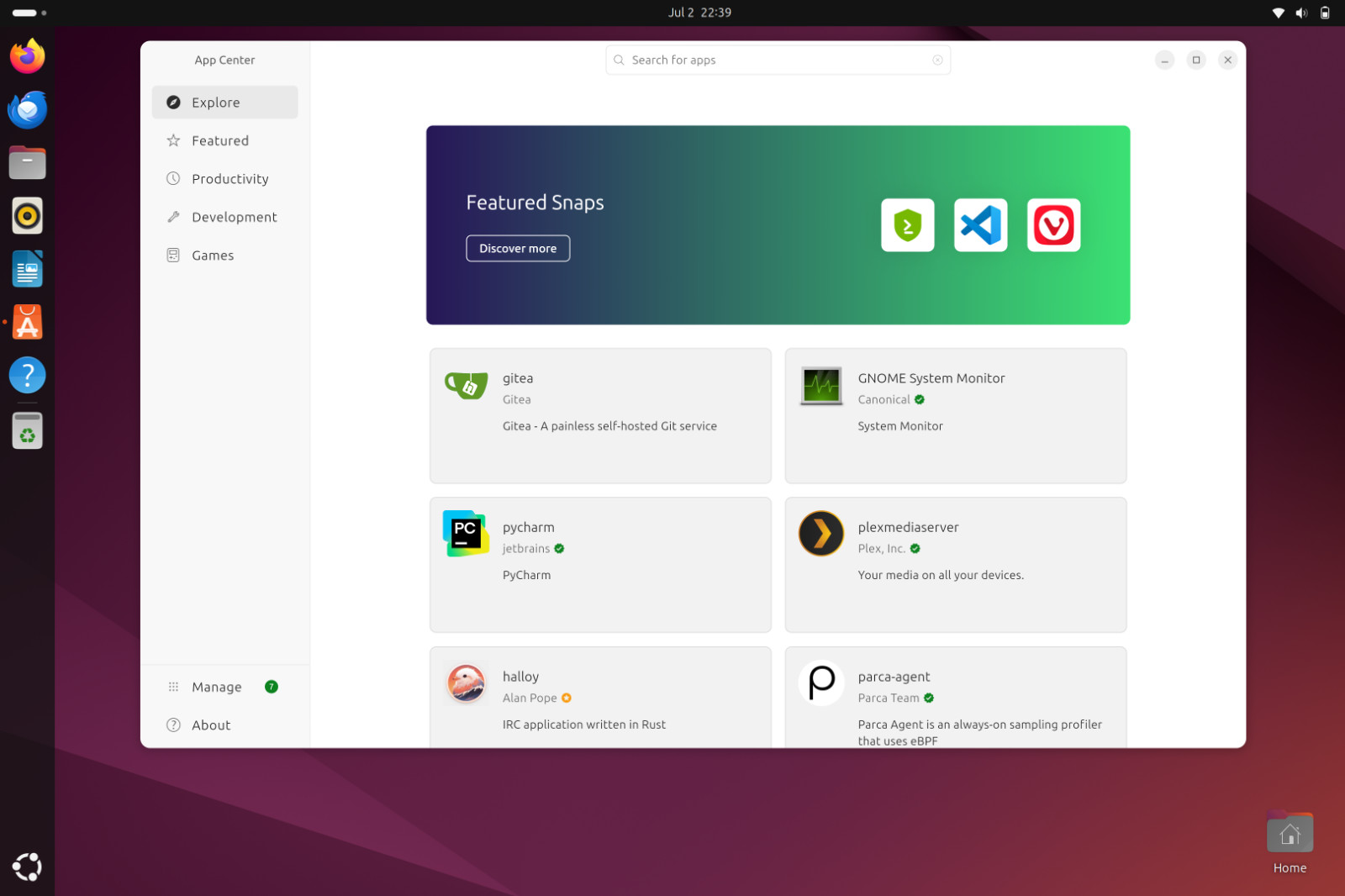This screenshot has height=896, width=1345.
Task: Click the About question-mark icon
Action: (x=173, y=725)
